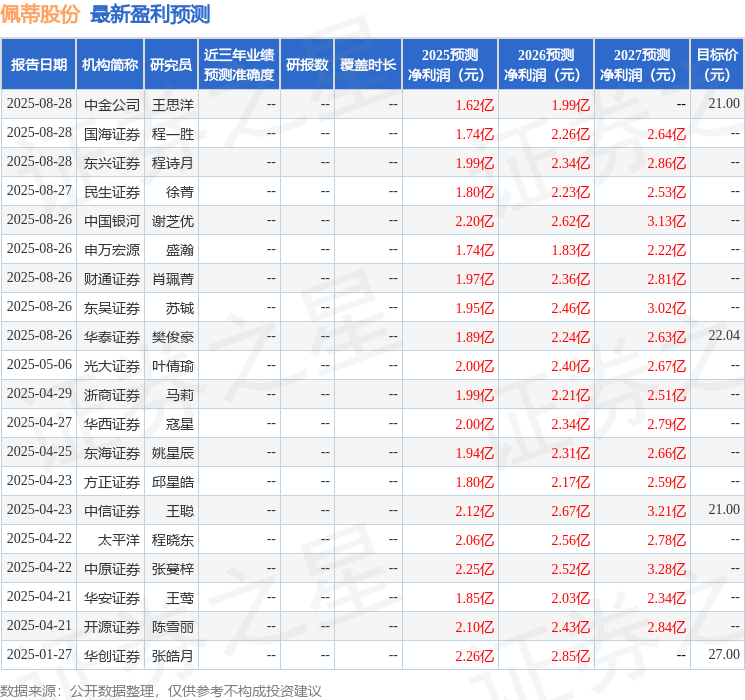Click analyst 程一胜 cell
The image size is (745, 700).
point(173,134)
